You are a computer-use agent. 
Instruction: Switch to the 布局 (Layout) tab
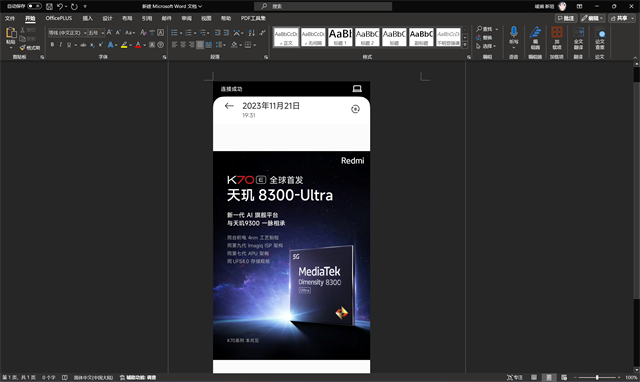(127, 18)
